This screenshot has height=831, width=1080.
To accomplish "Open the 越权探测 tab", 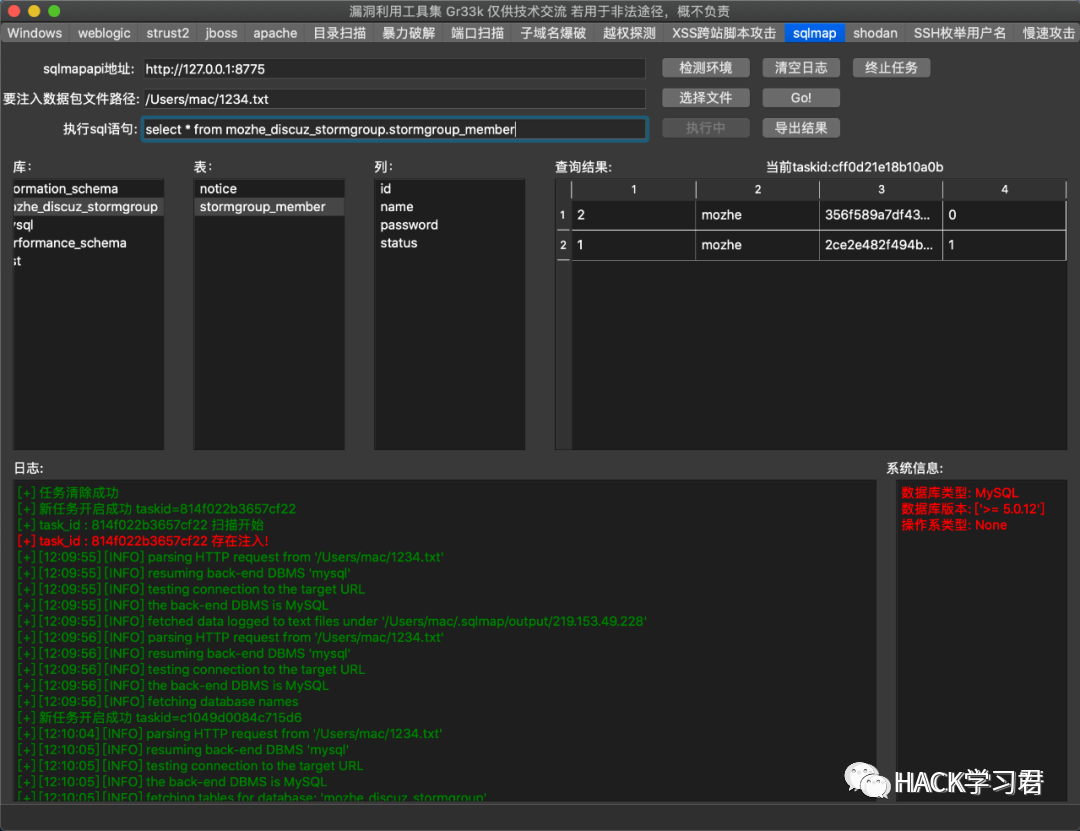I will pyautogui.click(x=629, y=33).
